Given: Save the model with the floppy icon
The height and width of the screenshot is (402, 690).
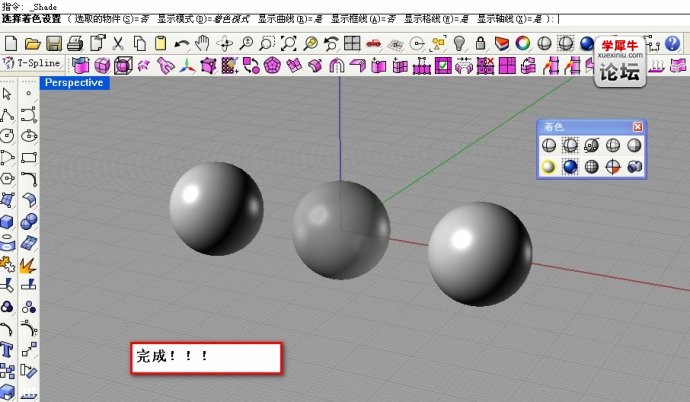Looking at the screenshot, I should (x=54, y=44).
